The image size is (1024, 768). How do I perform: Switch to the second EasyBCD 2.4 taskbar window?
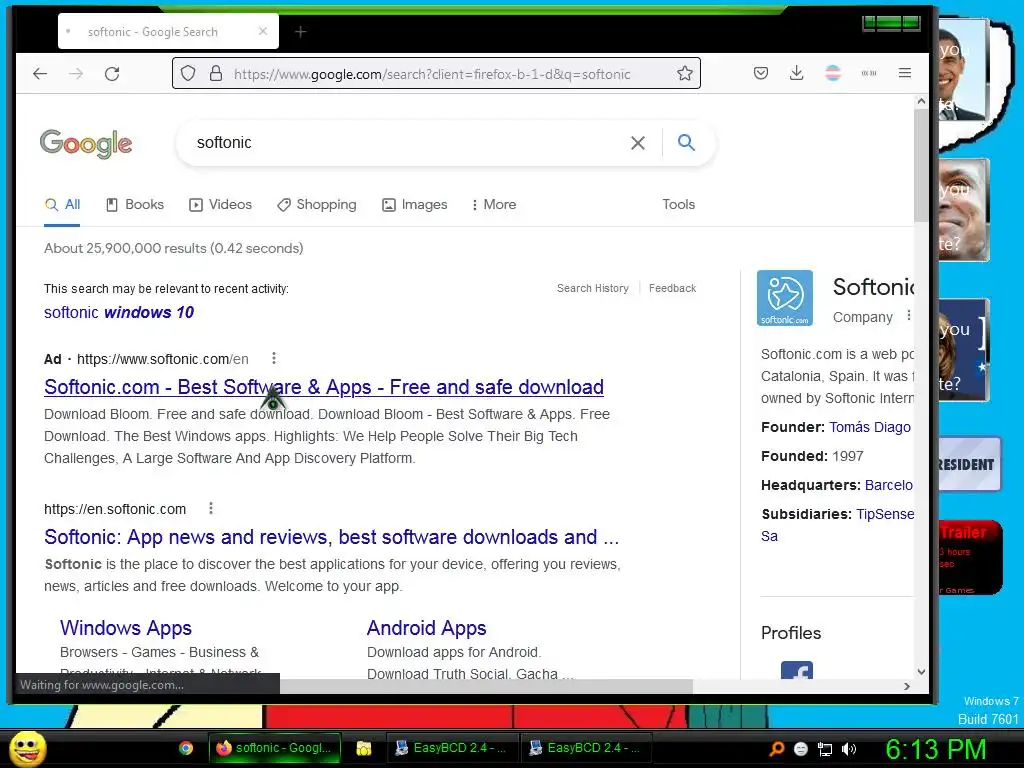[586, 748]
